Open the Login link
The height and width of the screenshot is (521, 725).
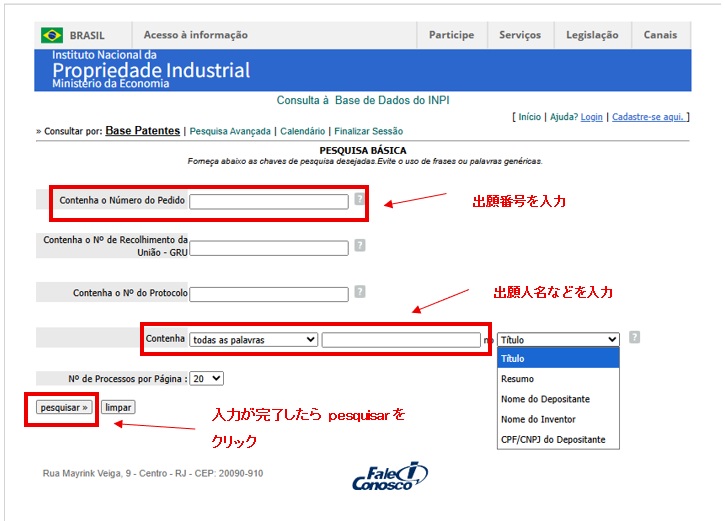pyautogui.click(x=591, y=117)
